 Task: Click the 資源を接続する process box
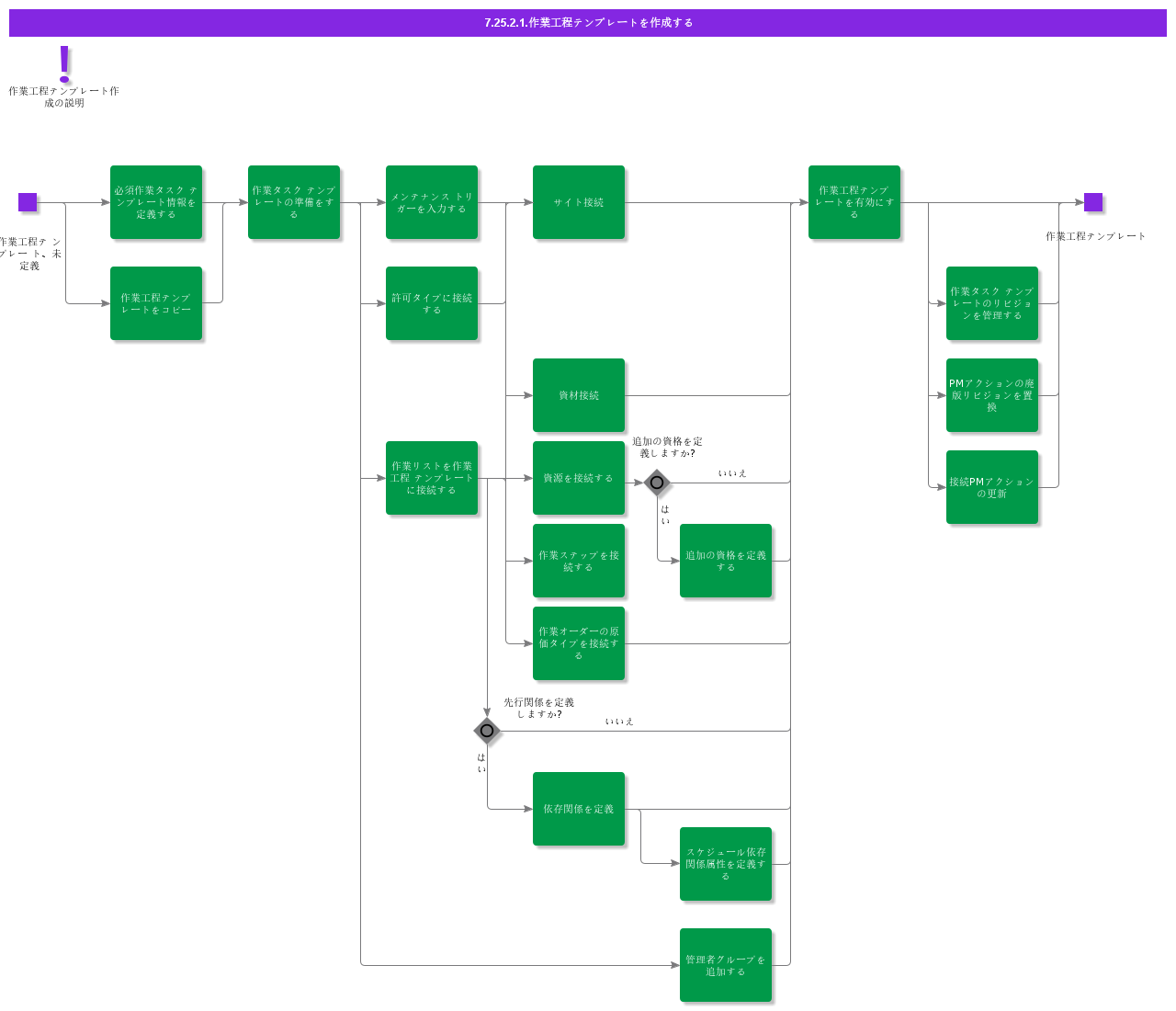coord(579,478)
